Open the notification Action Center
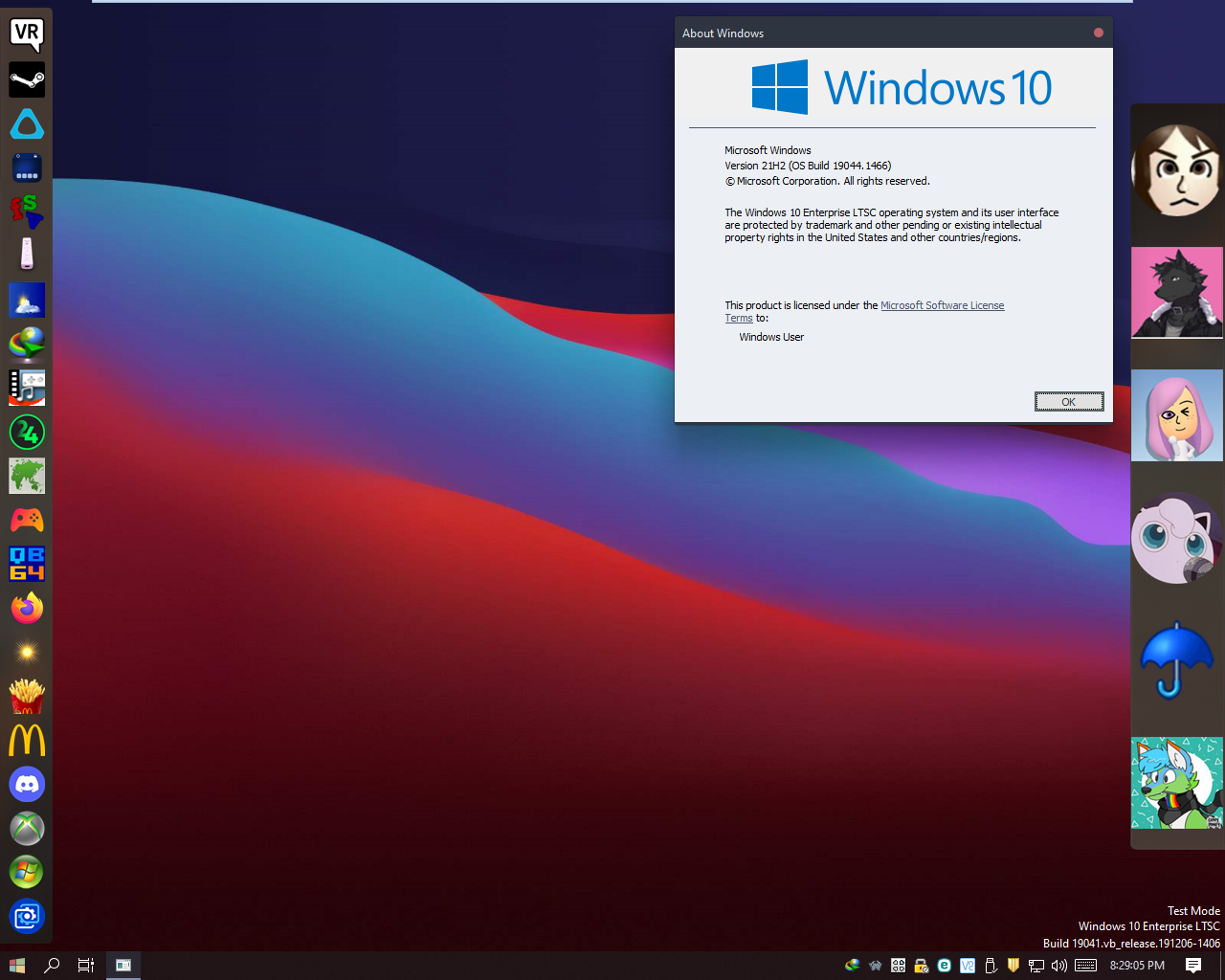 tap(1193, 966)
